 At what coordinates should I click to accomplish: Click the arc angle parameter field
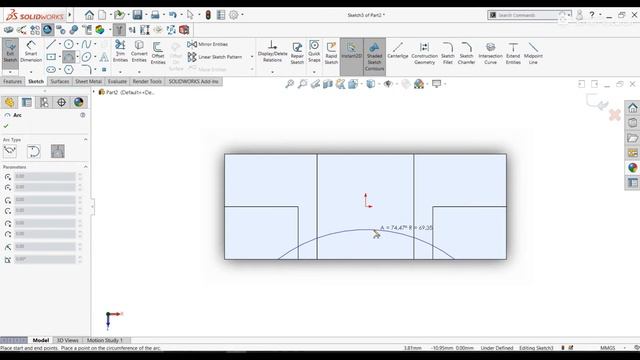(45, 259)
